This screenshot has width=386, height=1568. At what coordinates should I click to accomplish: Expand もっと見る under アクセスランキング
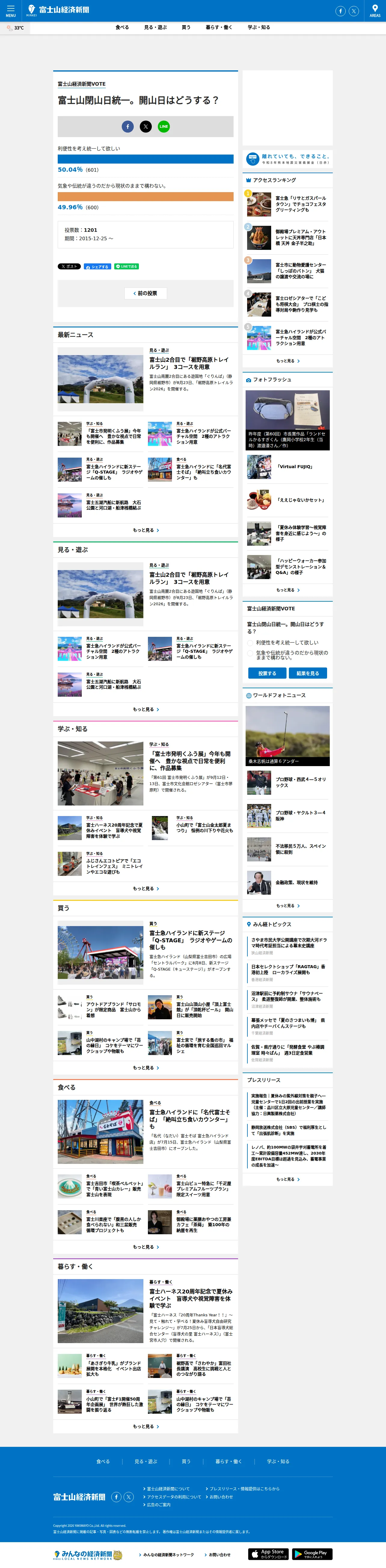point(288,361)
